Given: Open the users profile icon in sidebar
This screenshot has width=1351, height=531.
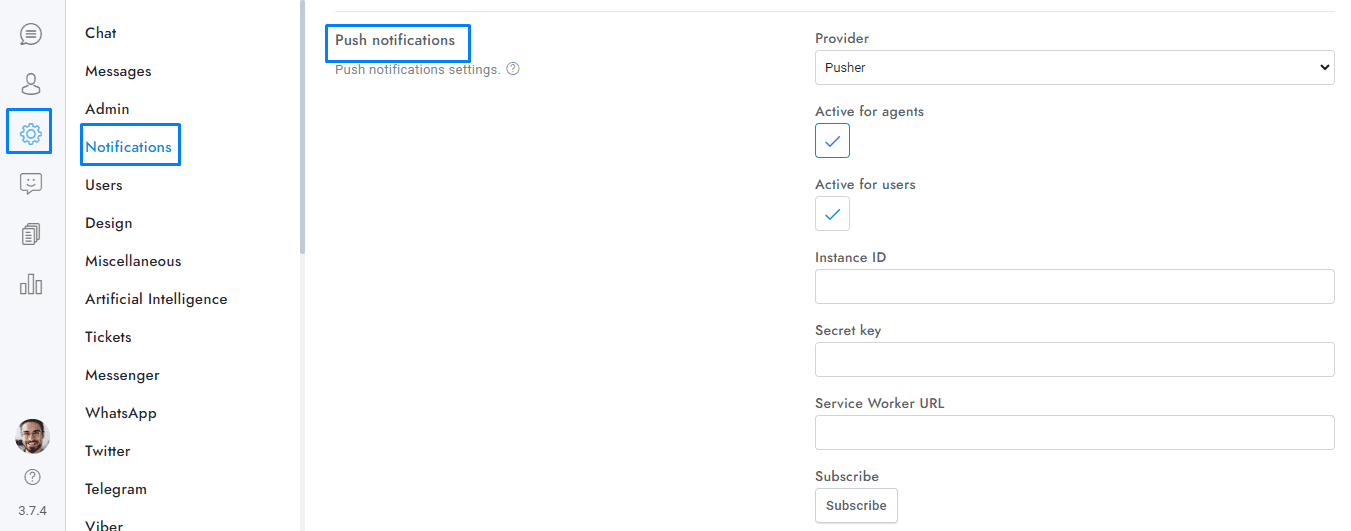Looking at the screenshot, I should coord(31,84).
